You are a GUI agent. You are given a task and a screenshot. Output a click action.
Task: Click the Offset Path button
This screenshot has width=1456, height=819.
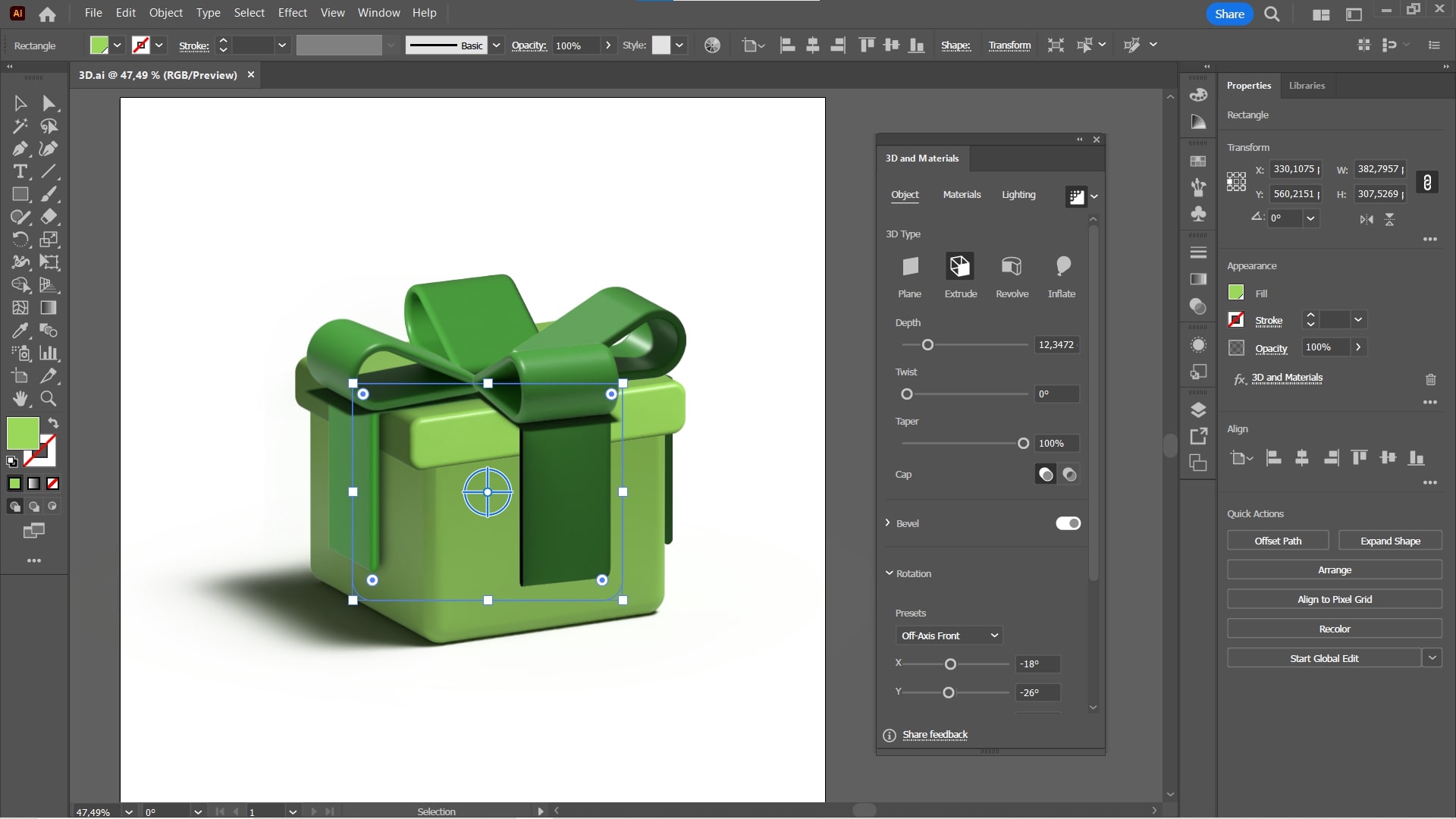(1278, 540)
